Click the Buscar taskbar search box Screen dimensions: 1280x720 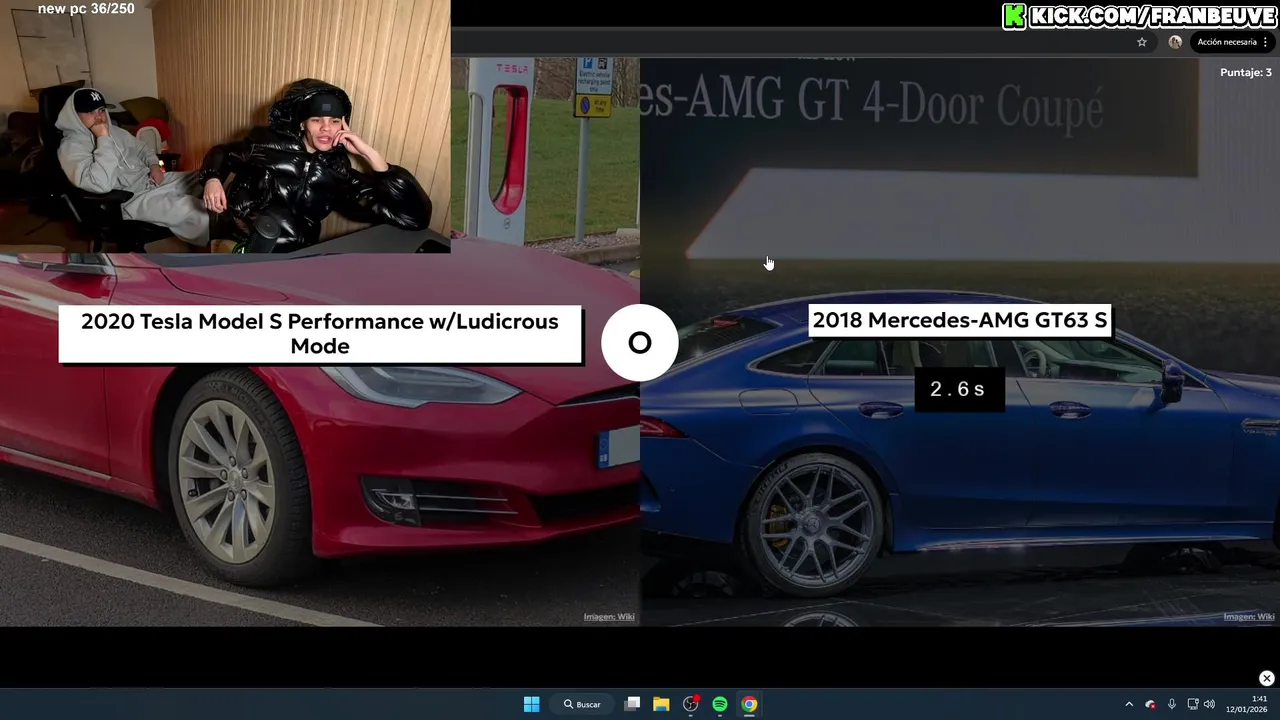tap(582, 704)
